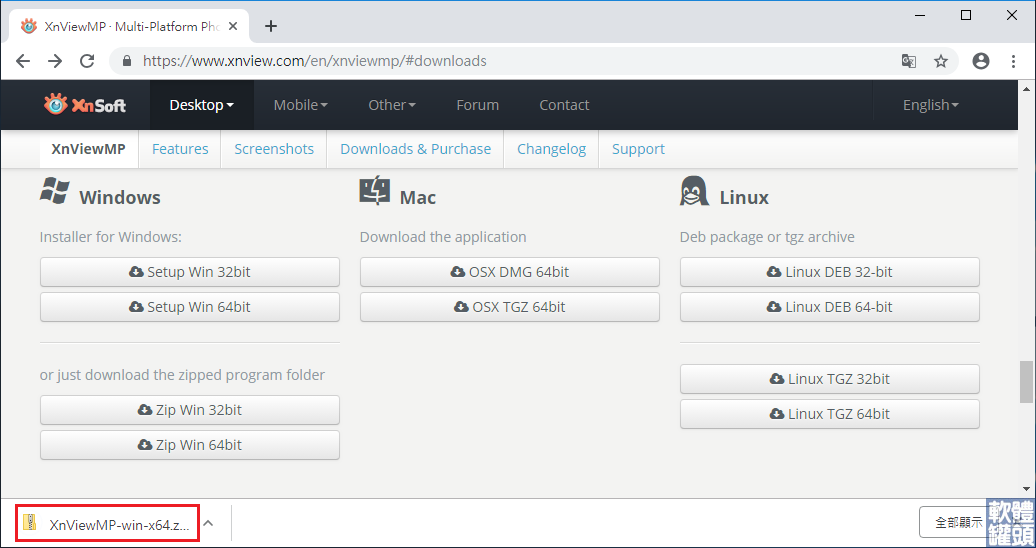The image size is (1036, 548).
Task: Bookmark page with the star icon
Action: click(x=941, y=61)
